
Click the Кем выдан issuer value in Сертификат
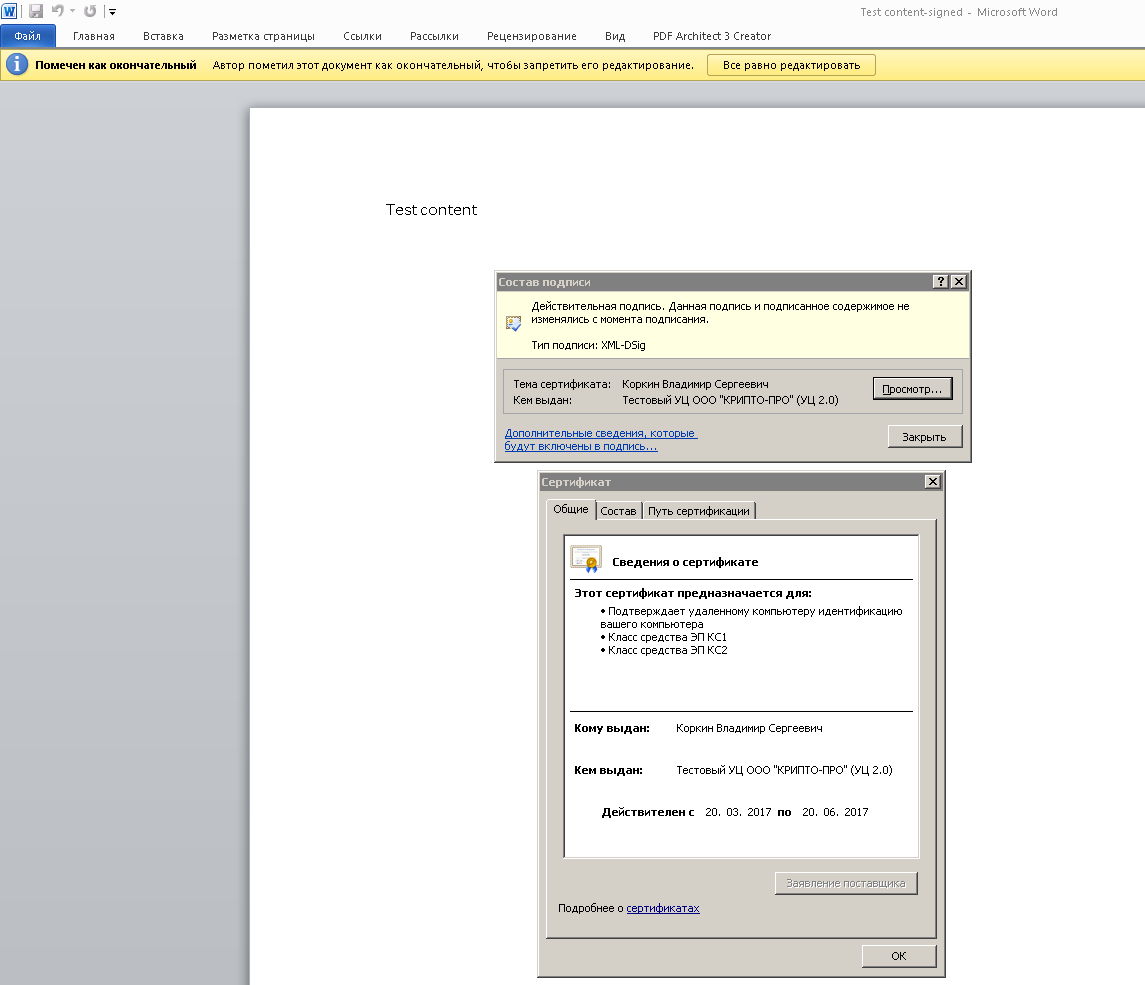click(784, 770)
